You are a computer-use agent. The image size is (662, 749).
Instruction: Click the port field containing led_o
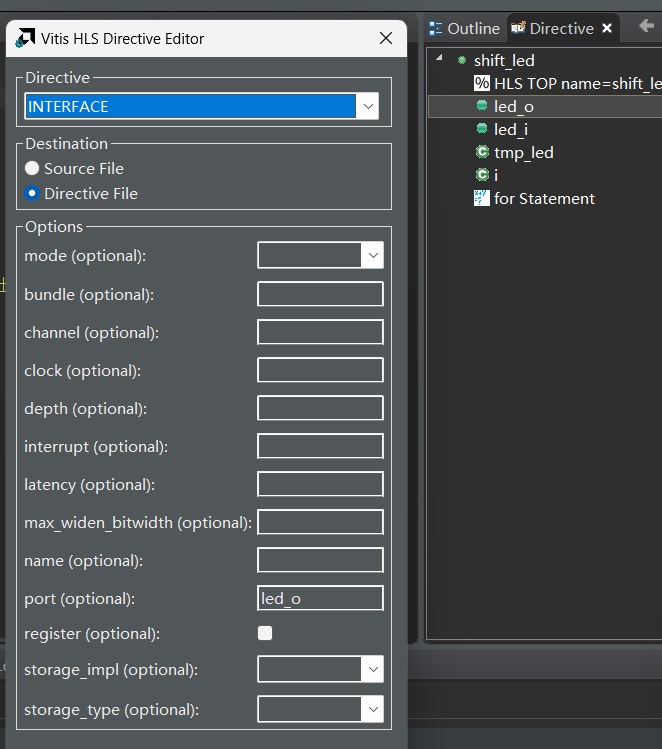320,598
